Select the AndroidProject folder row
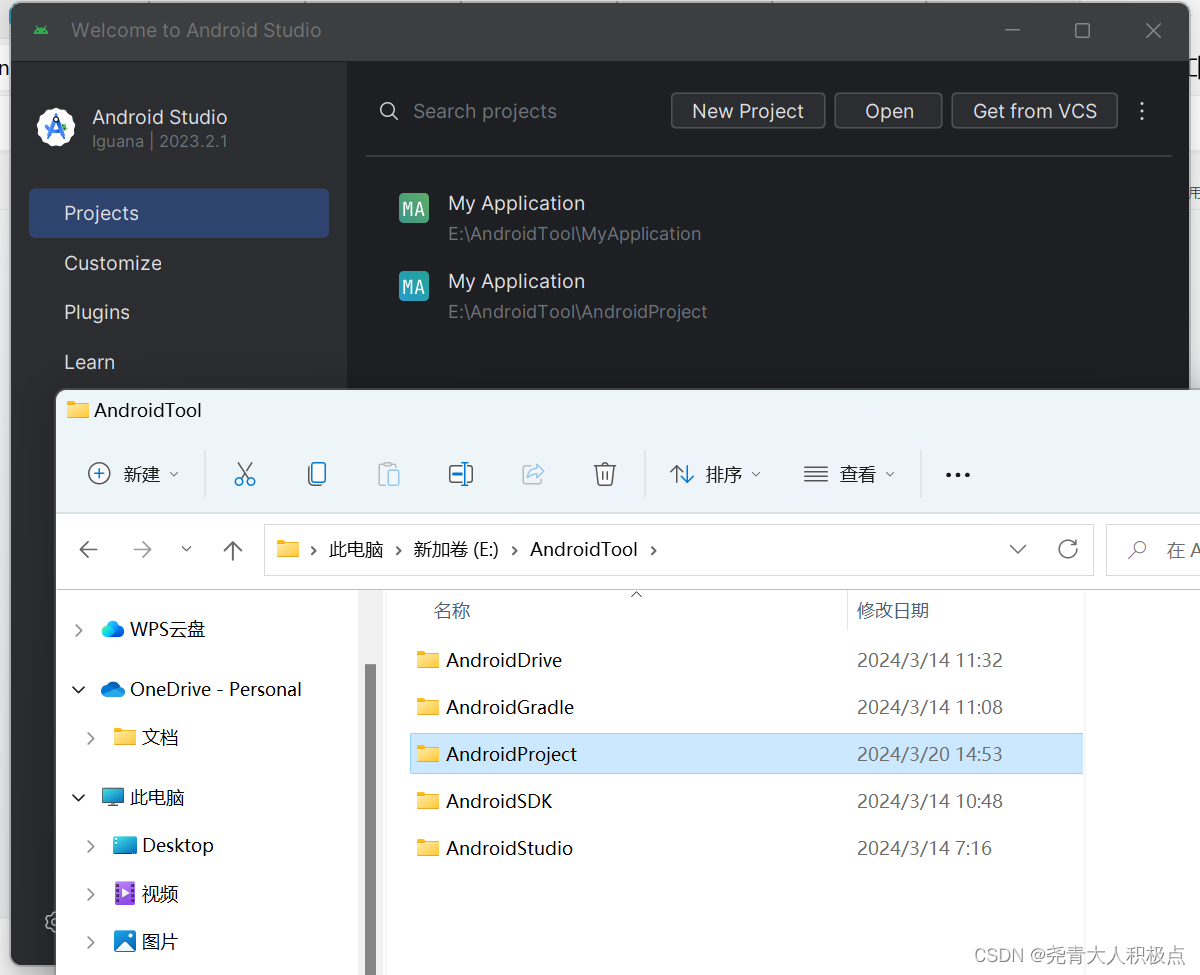The image size is (1200, 975). [x=746, y=754]
